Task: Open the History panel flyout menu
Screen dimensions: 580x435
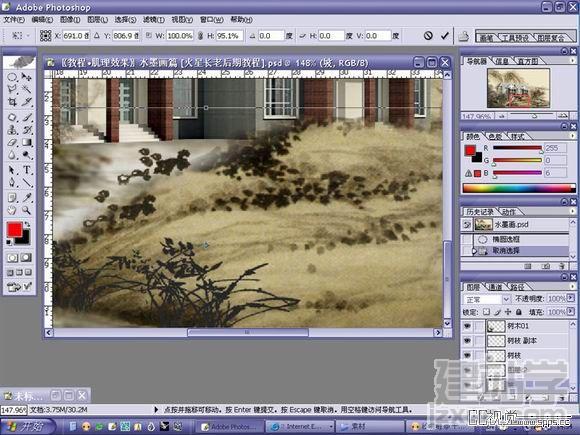Action: [x=573, y=211]
